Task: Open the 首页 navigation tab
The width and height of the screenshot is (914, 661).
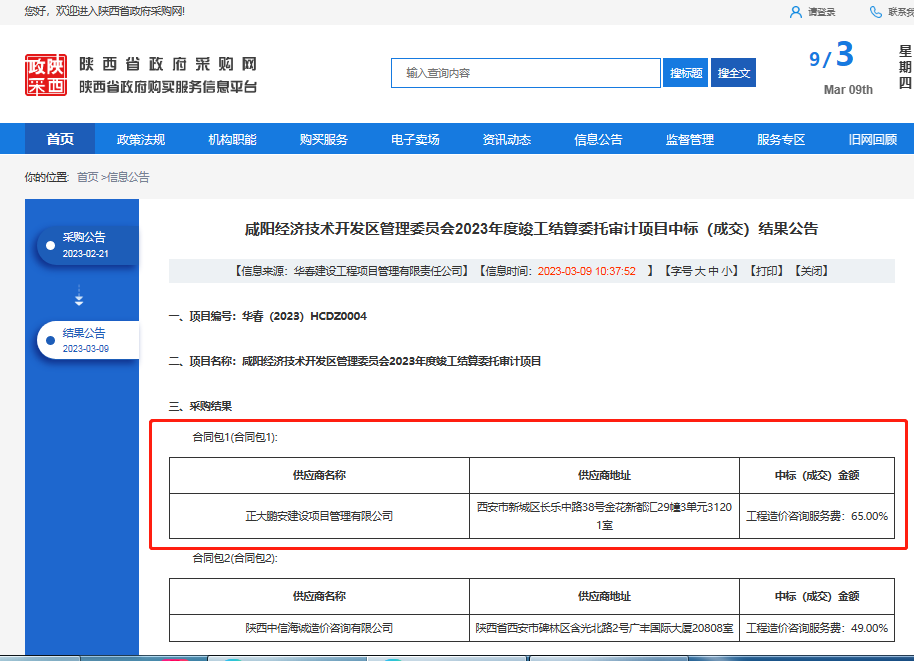Action: 60,140
